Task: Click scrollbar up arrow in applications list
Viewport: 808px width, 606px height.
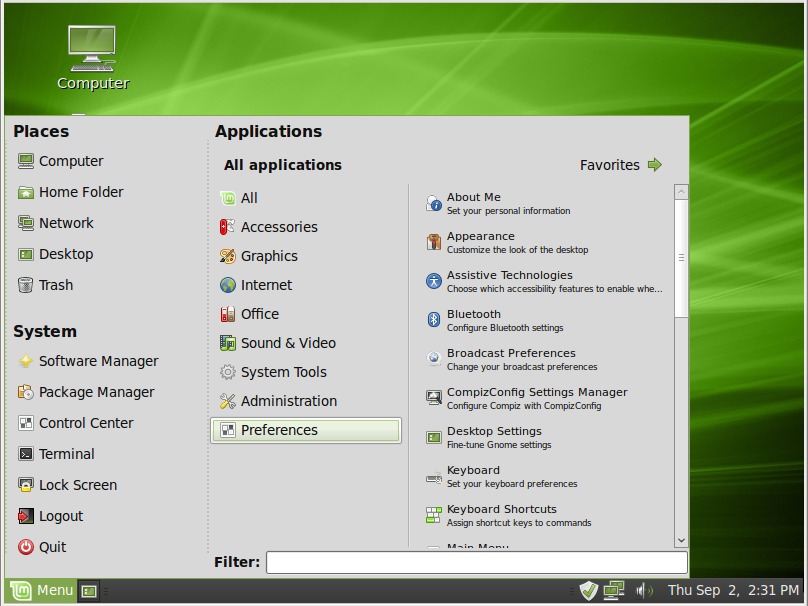Action: pyautogui.click(x=681, y=192)
